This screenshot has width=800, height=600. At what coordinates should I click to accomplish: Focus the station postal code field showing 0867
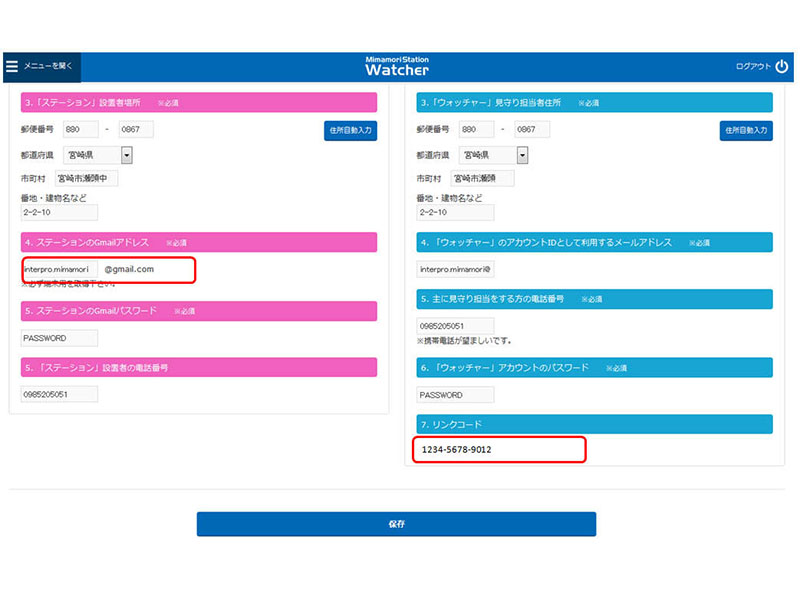136,130
